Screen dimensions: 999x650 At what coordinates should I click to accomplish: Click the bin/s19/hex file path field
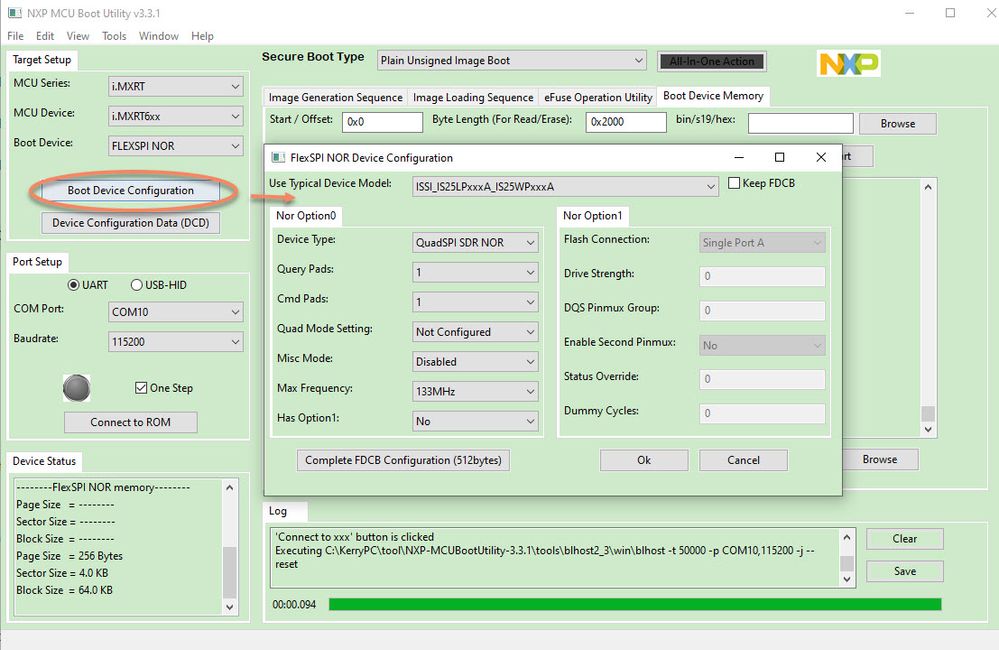[800, 123]
